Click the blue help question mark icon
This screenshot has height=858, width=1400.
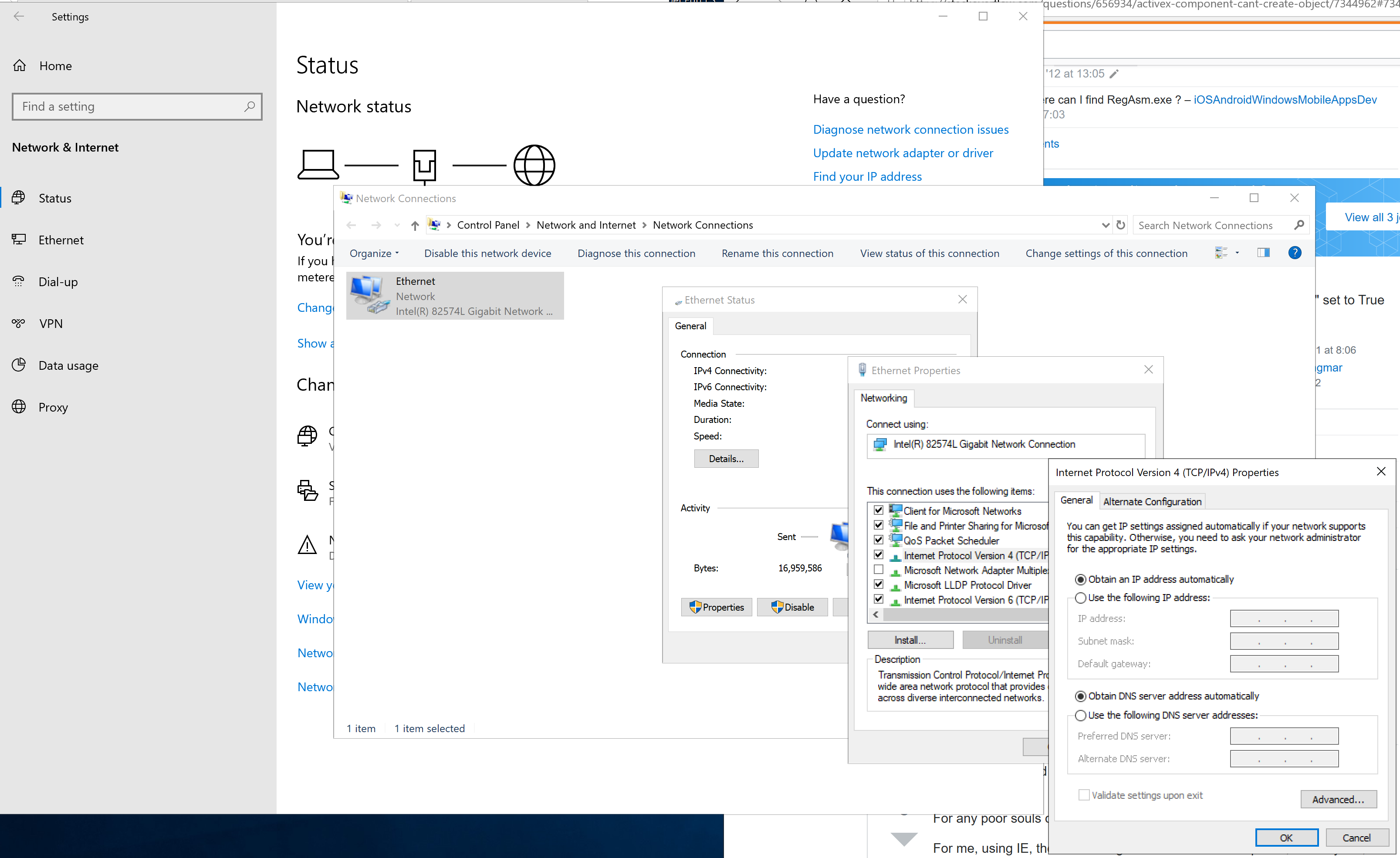point(1294,253)
